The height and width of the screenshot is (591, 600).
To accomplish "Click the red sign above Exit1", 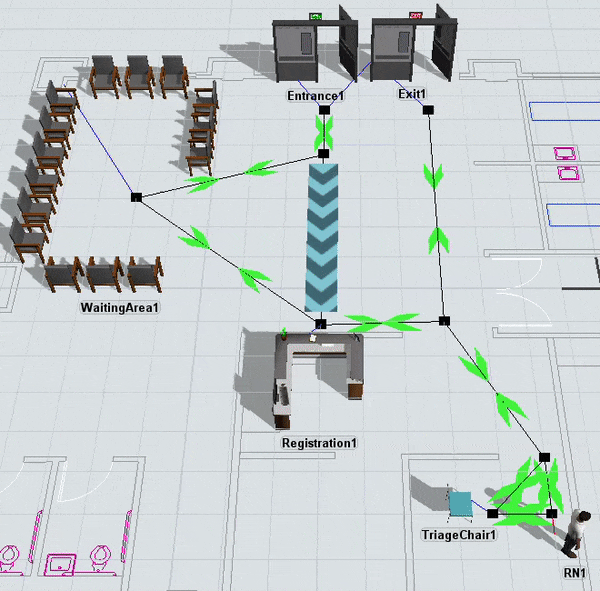I will point(416,16).
